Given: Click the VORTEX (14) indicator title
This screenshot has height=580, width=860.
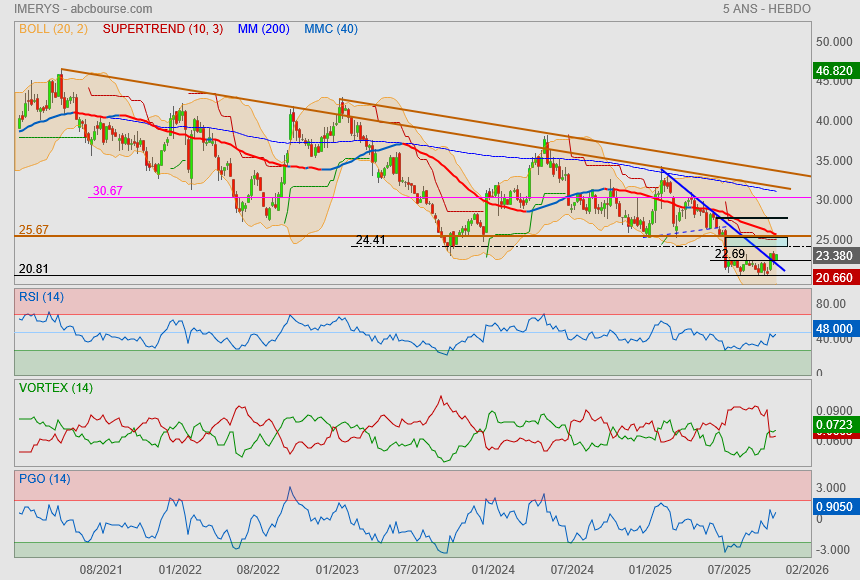Looking at the screenshot, I should (56, 388).
